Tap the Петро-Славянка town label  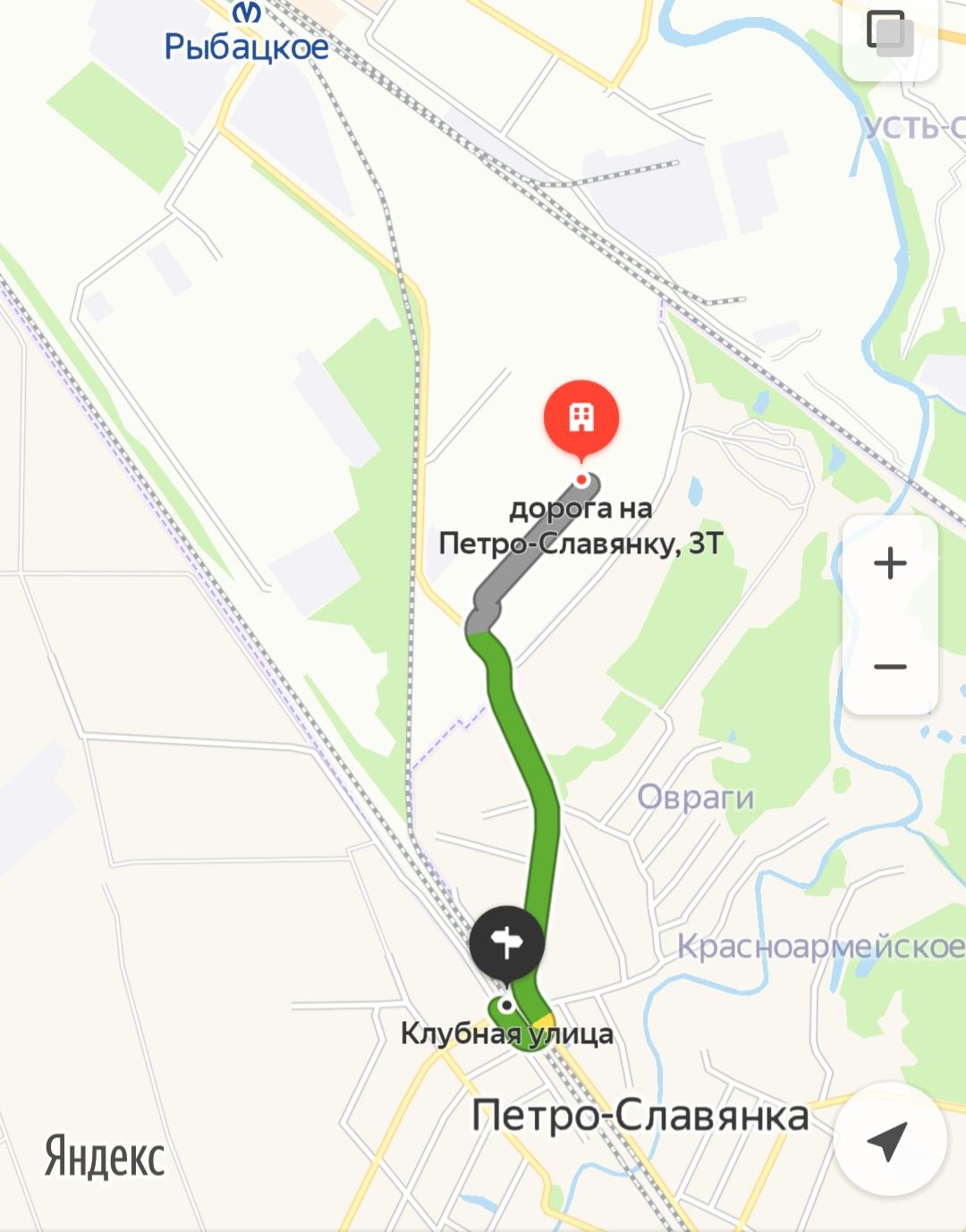pyautogui.click(x=640, y=1116)
